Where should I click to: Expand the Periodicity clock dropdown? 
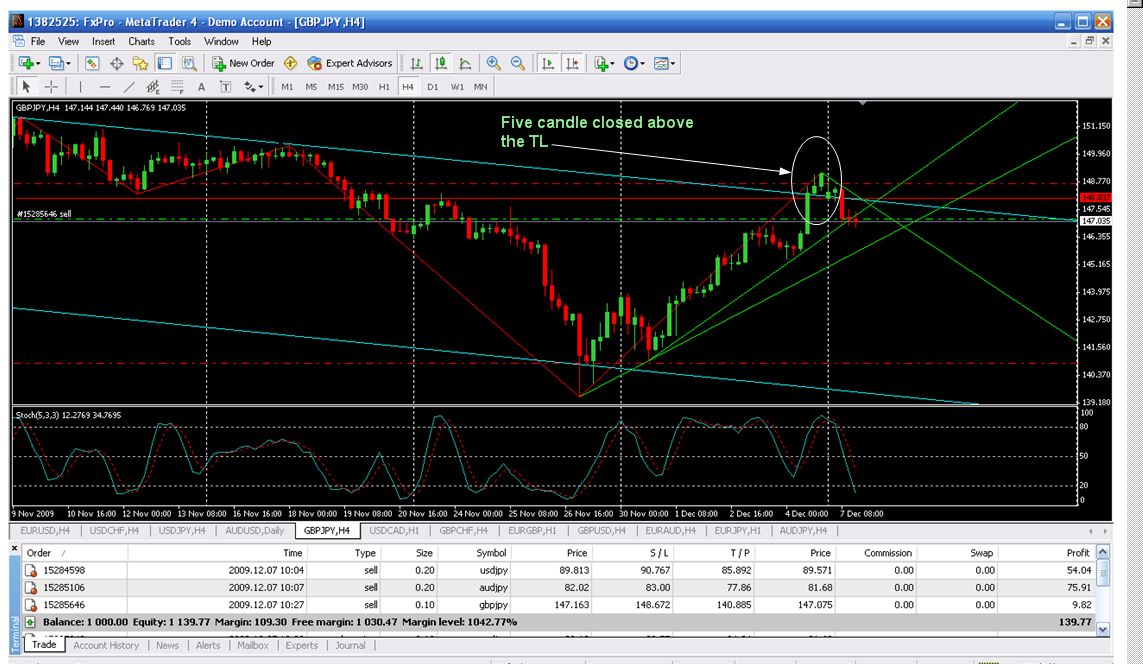click(x=634, y=63)
